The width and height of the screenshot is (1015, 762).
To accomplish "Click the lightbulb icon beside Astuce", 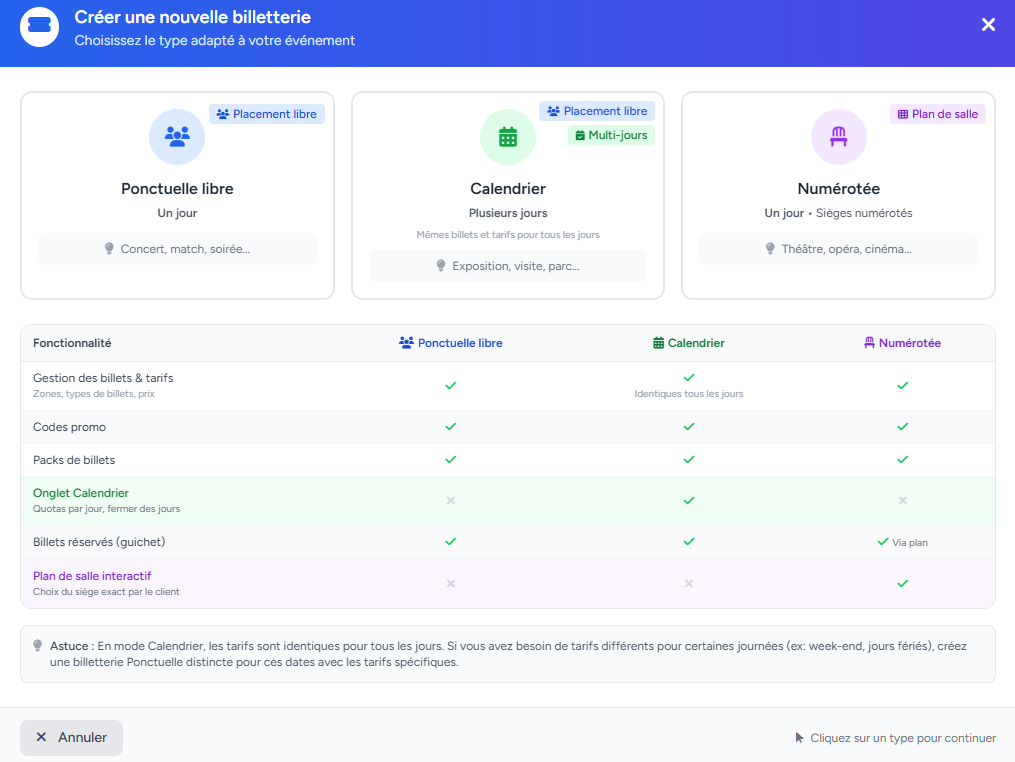I will [x=38, y=646].
